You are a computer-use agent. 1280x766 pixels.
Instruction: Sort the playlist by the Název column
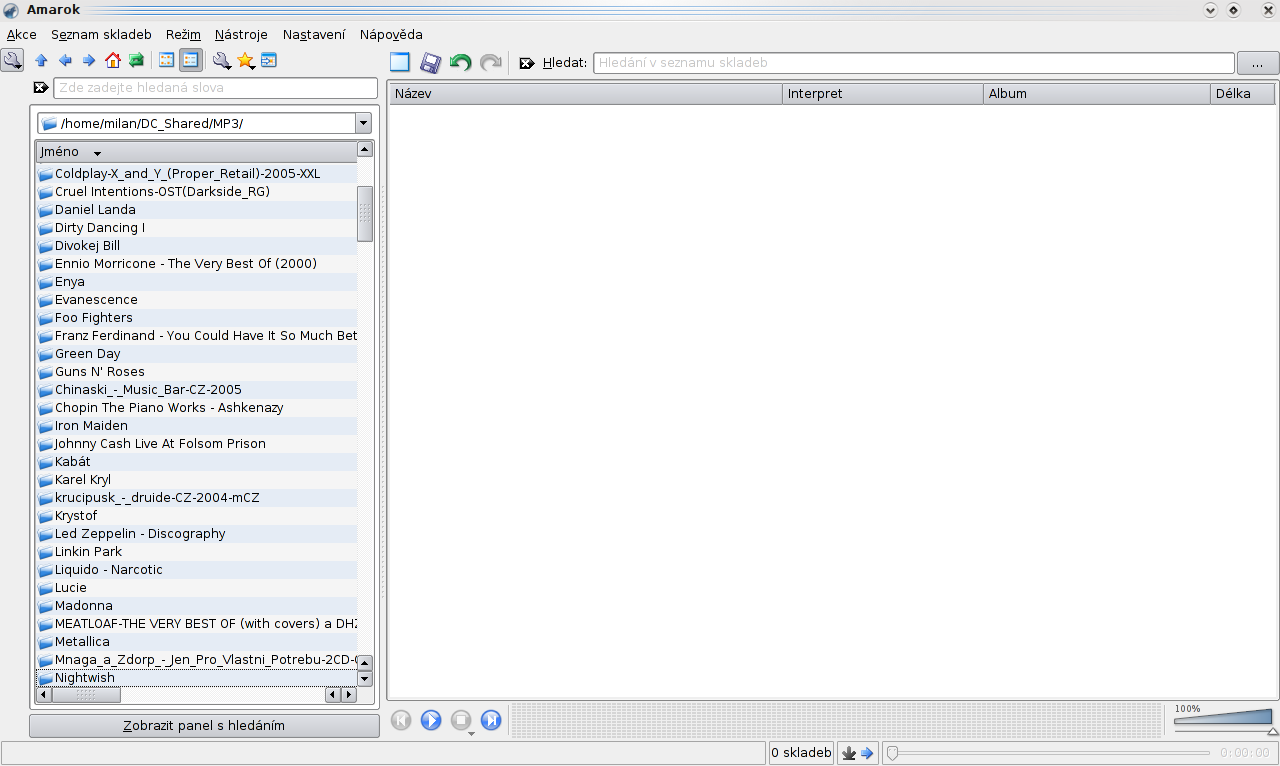[x=585, y=94]
